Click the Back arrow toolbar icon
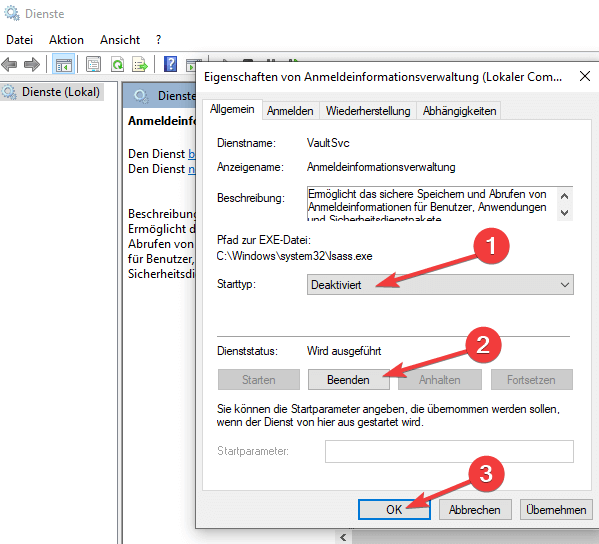599x544 pixels. point(9,64)
